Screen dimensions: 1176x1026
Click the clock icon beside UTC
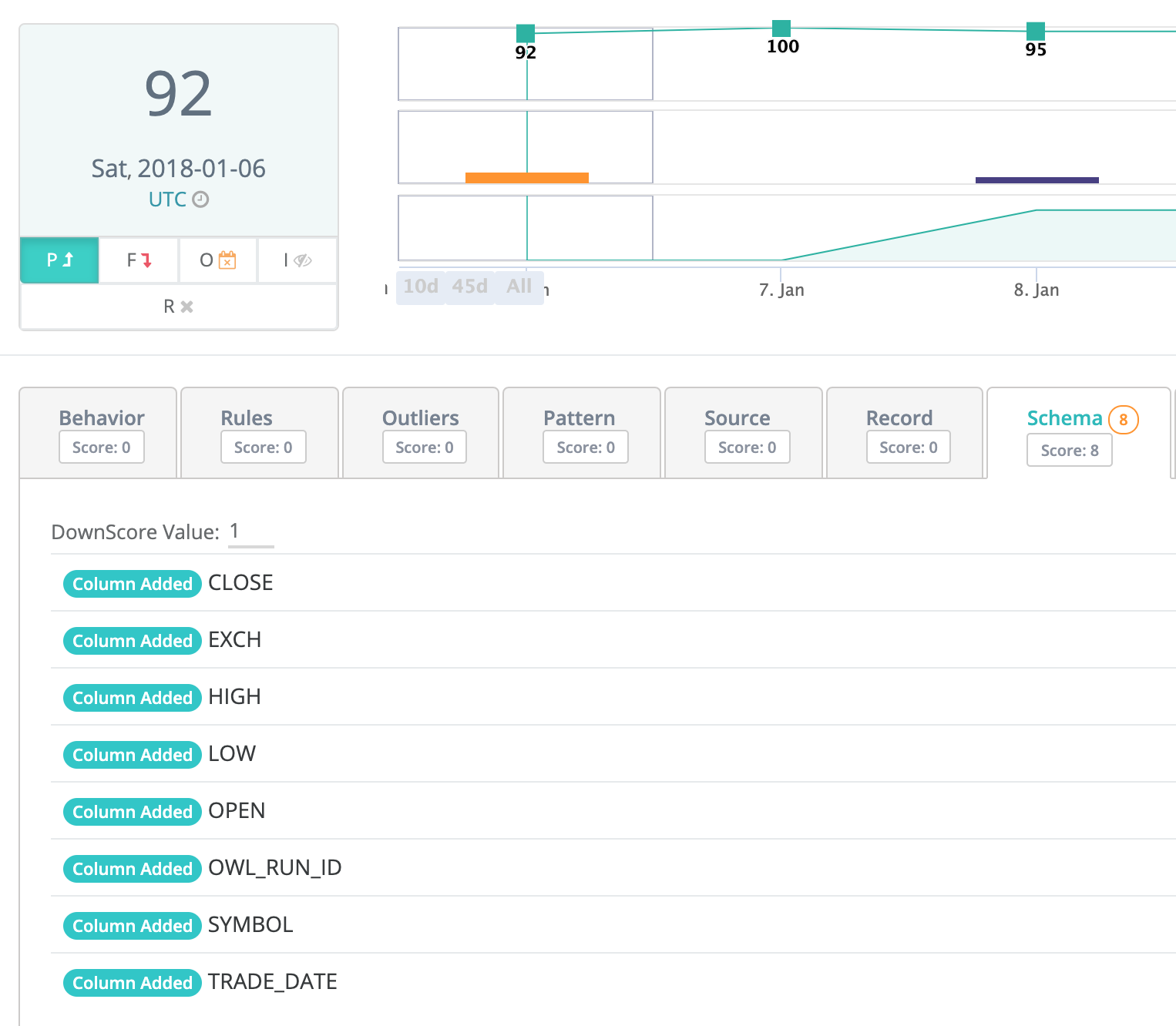point(200,199)
